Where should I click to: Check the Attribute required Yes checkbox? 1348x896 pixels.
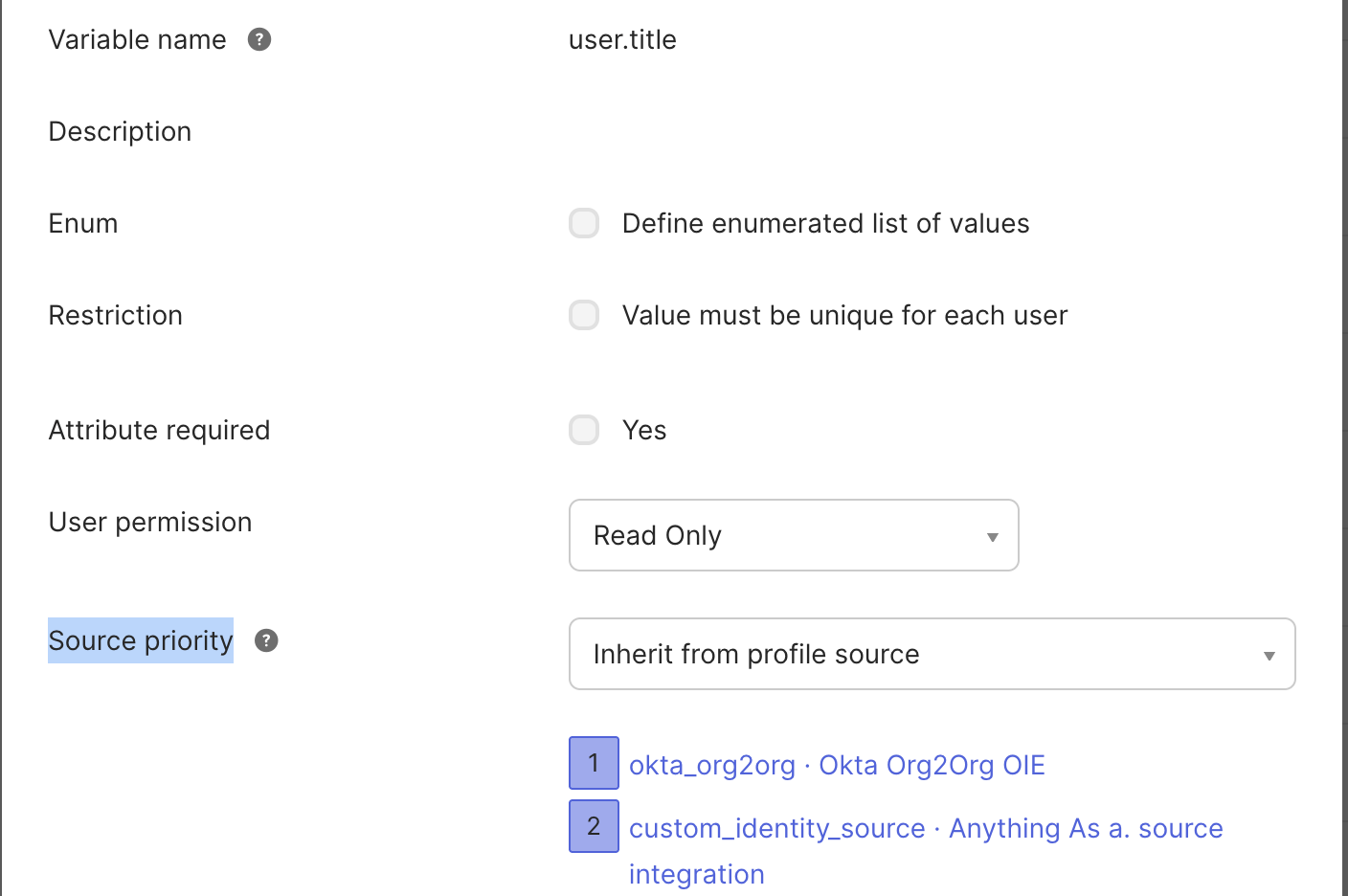[584, 430]
